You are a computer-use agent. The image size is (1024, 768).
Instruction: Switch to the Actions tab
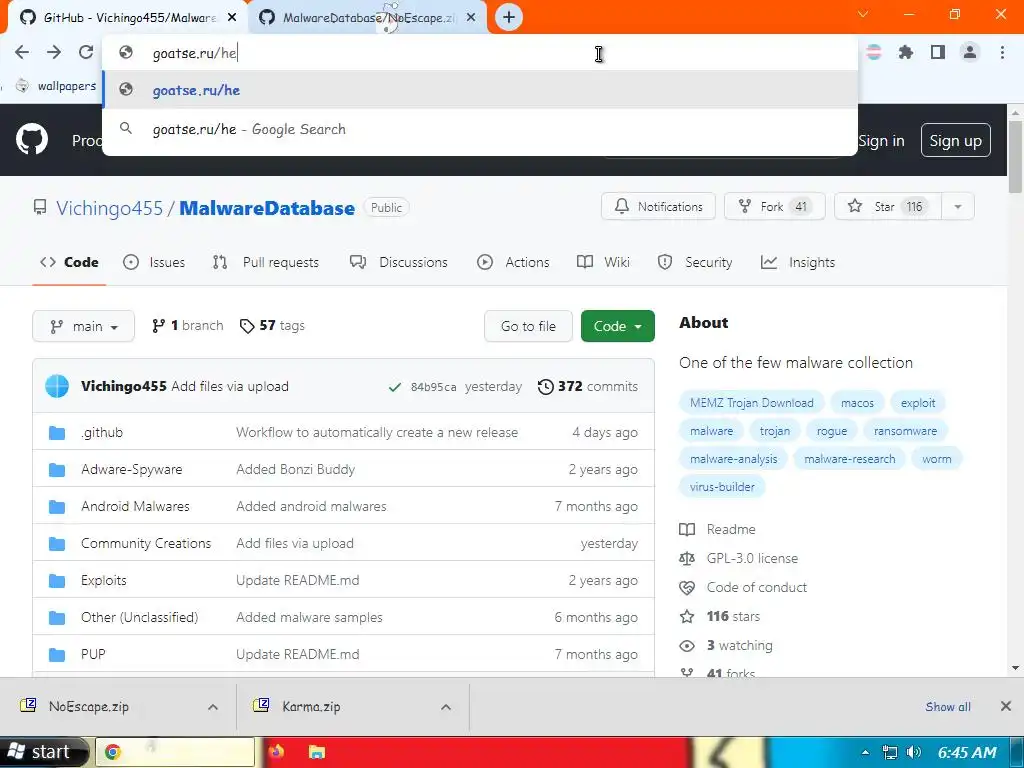[513, 263]
